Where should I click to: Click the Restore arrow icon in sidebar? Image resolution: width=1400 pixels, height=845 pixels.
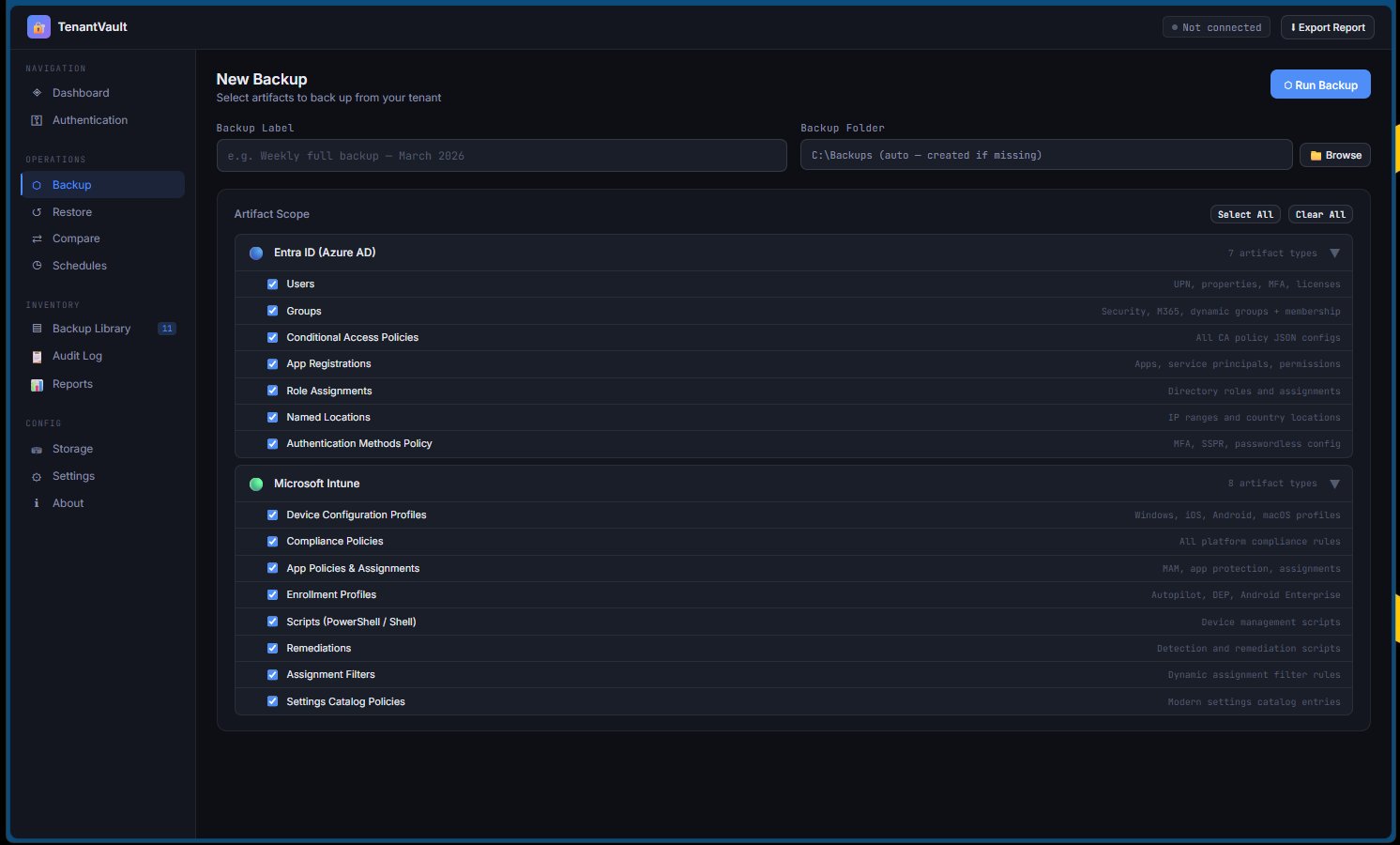pyautogui.click(x=37, y=212)
